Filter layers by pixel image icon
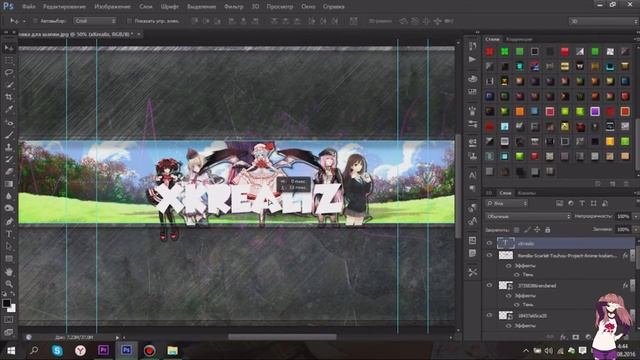The height and width of the screenshot is (360, 640). (x=559, y=203)
